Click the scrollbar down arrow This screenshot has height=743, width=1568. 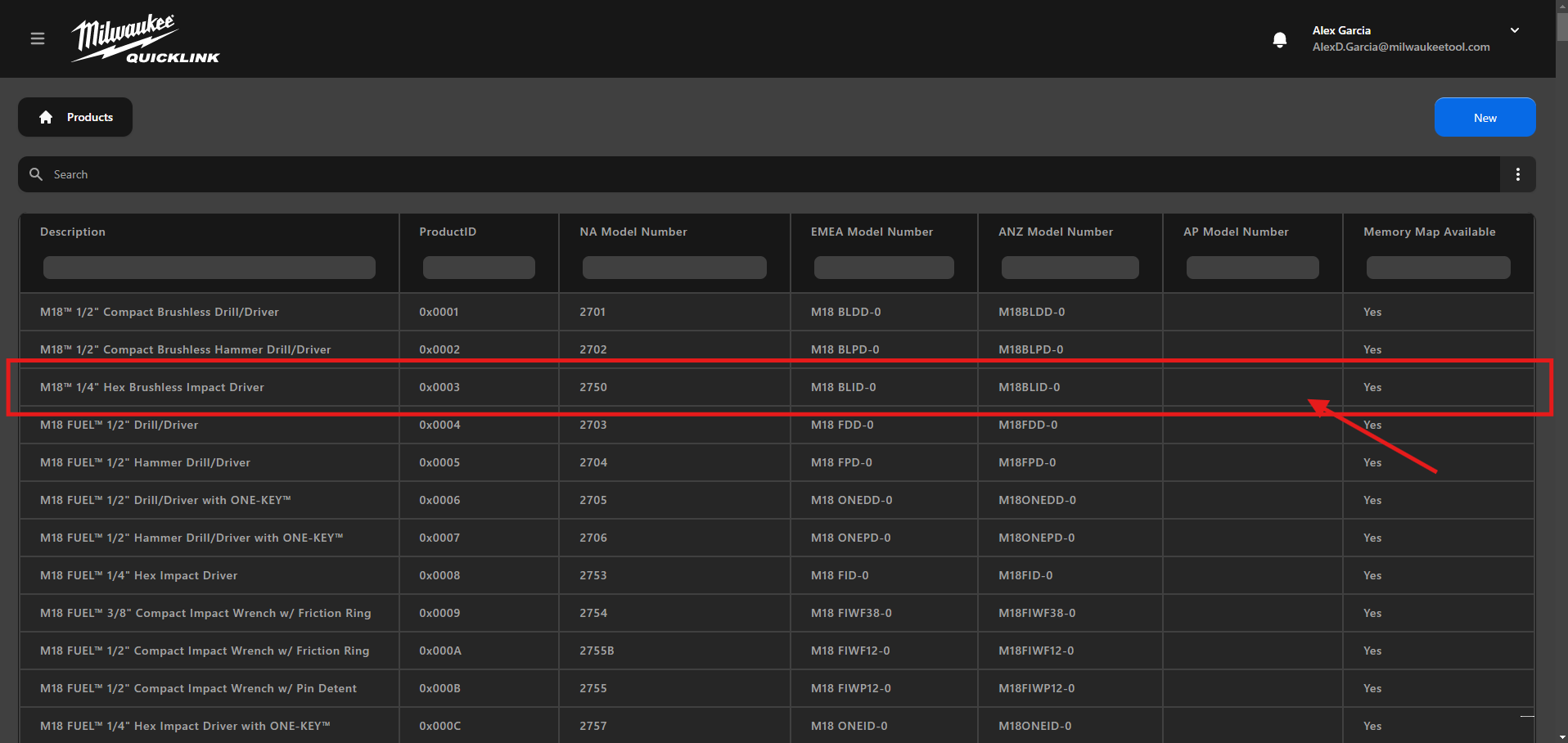1561,738
